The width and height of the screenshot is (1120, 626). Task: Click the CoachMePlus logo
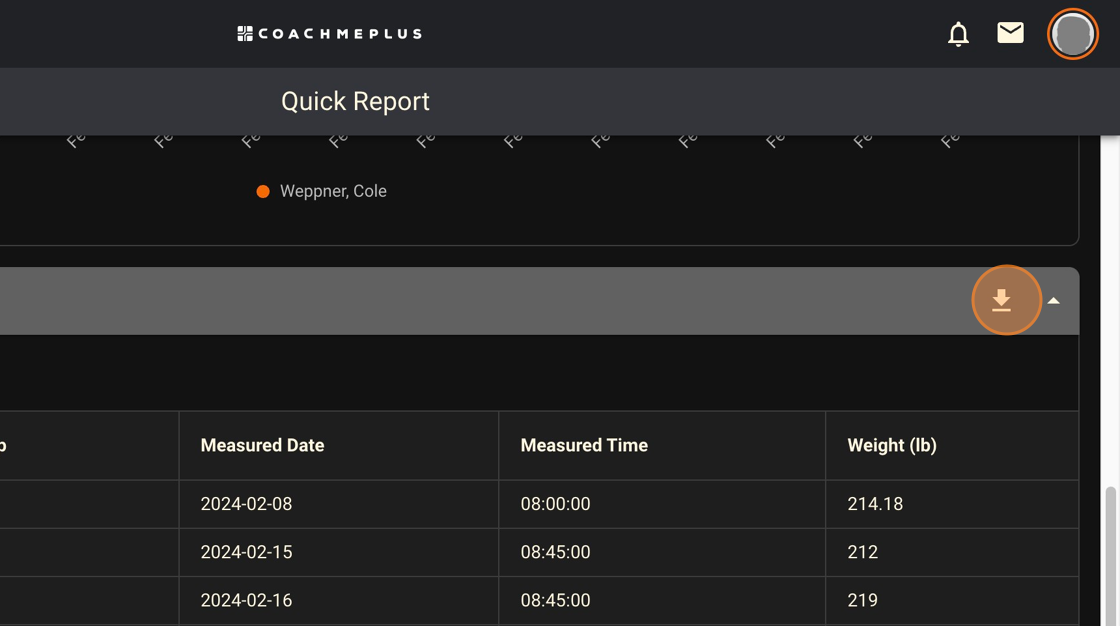[x=329, y=32]
